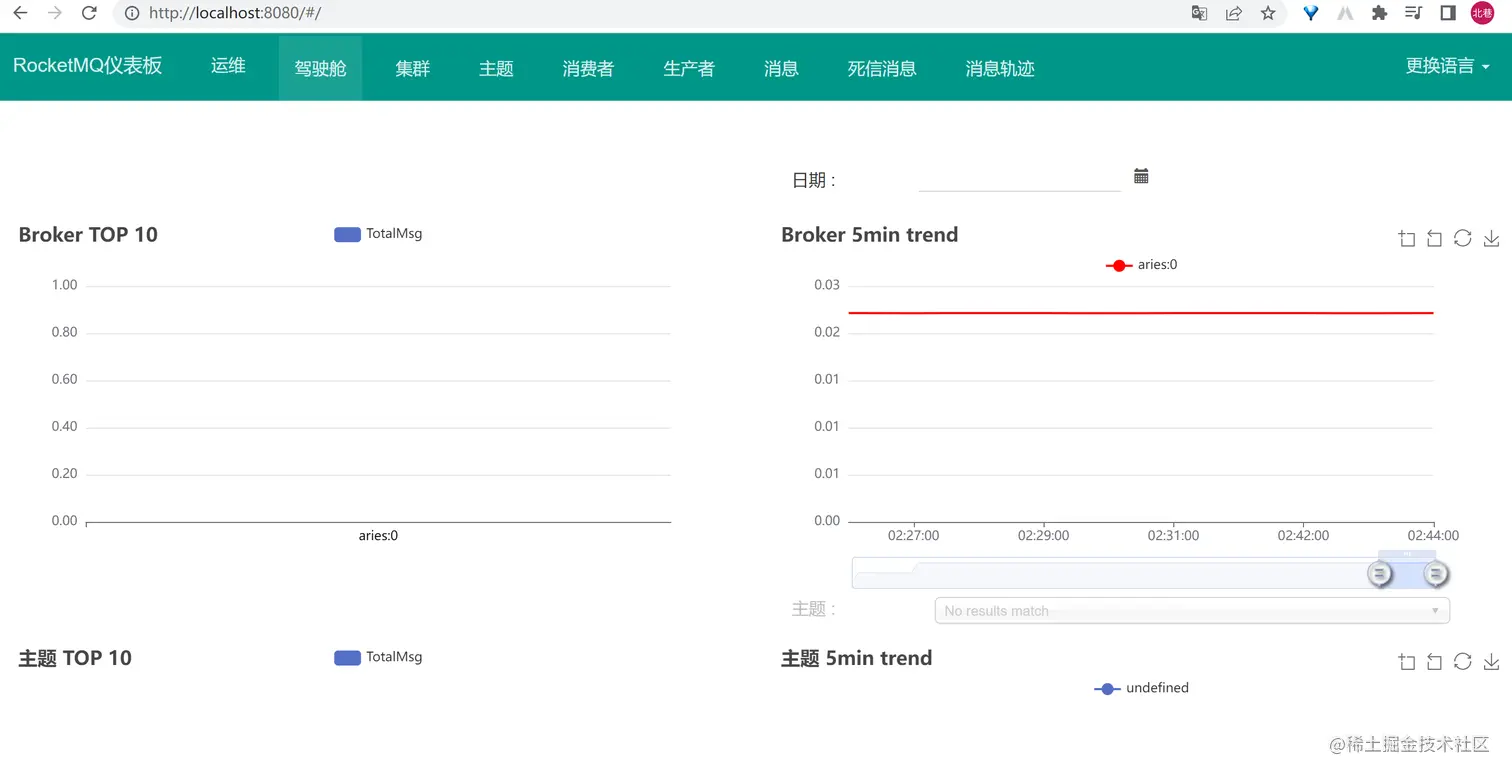Click the Broker 5min trend heading
The image size is (1512, 777).
pos(869,235)
